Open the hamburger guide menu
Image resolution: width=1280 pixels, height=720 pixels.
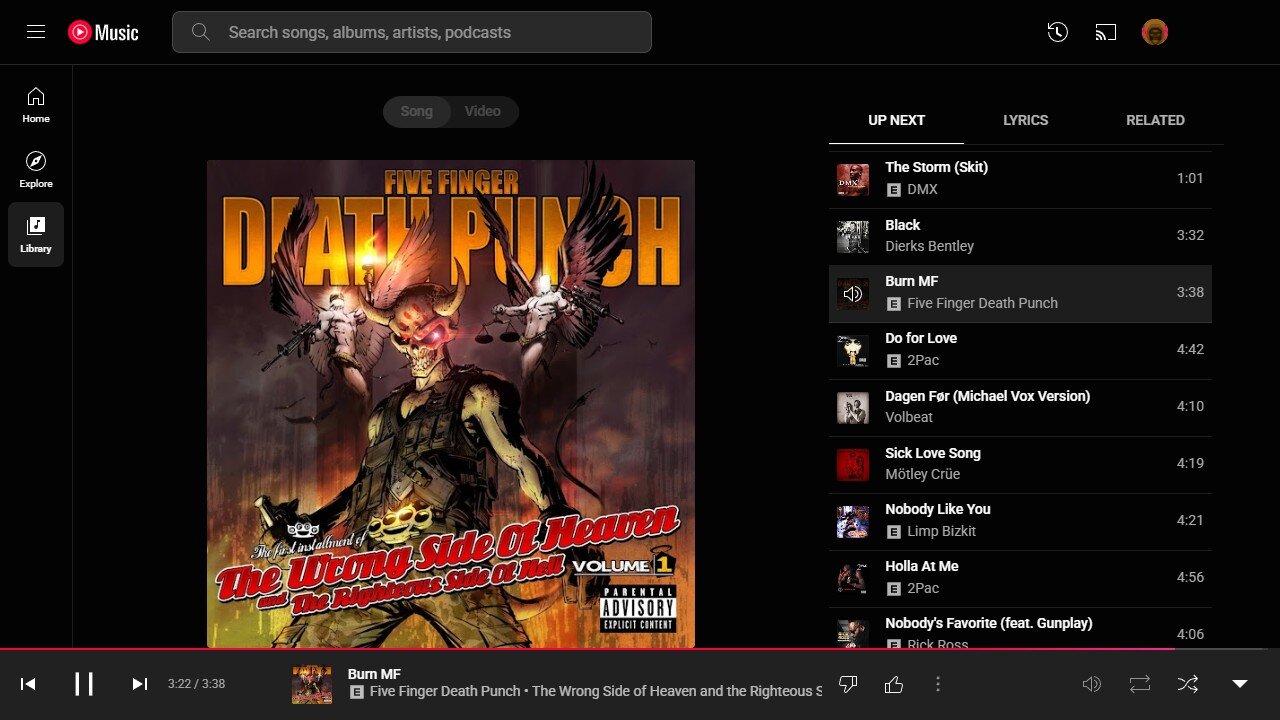tap(36, 32)
